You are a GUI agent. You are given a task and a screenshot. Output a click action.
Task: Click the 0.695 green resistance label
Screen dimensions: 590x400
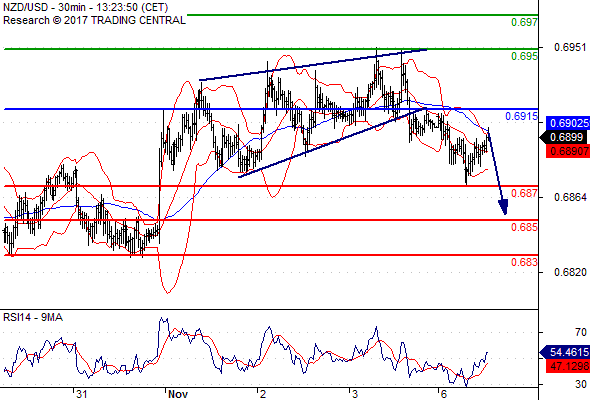tap(524, 56)
